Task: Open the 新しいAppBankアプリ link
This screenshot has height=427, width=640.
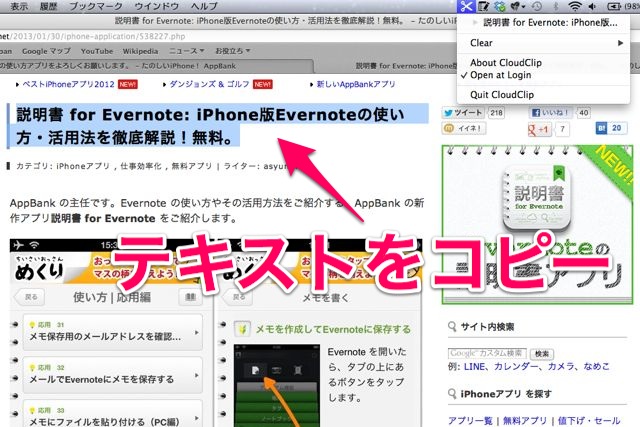Action: [356, 84]
